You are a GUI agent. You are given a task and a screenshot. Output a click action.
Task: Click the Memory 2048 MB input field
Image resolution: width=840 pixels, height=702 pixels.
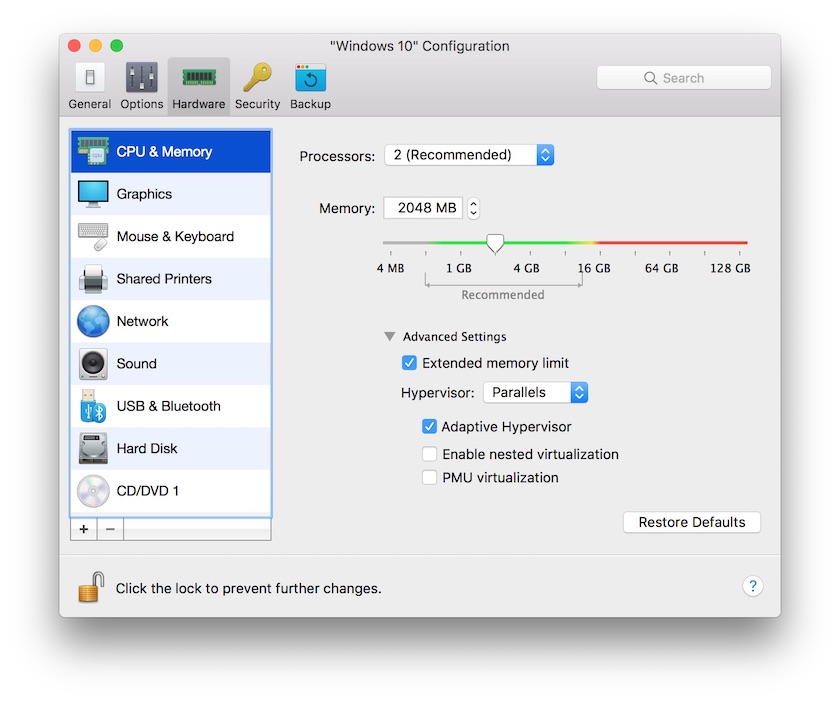(423, 208)
